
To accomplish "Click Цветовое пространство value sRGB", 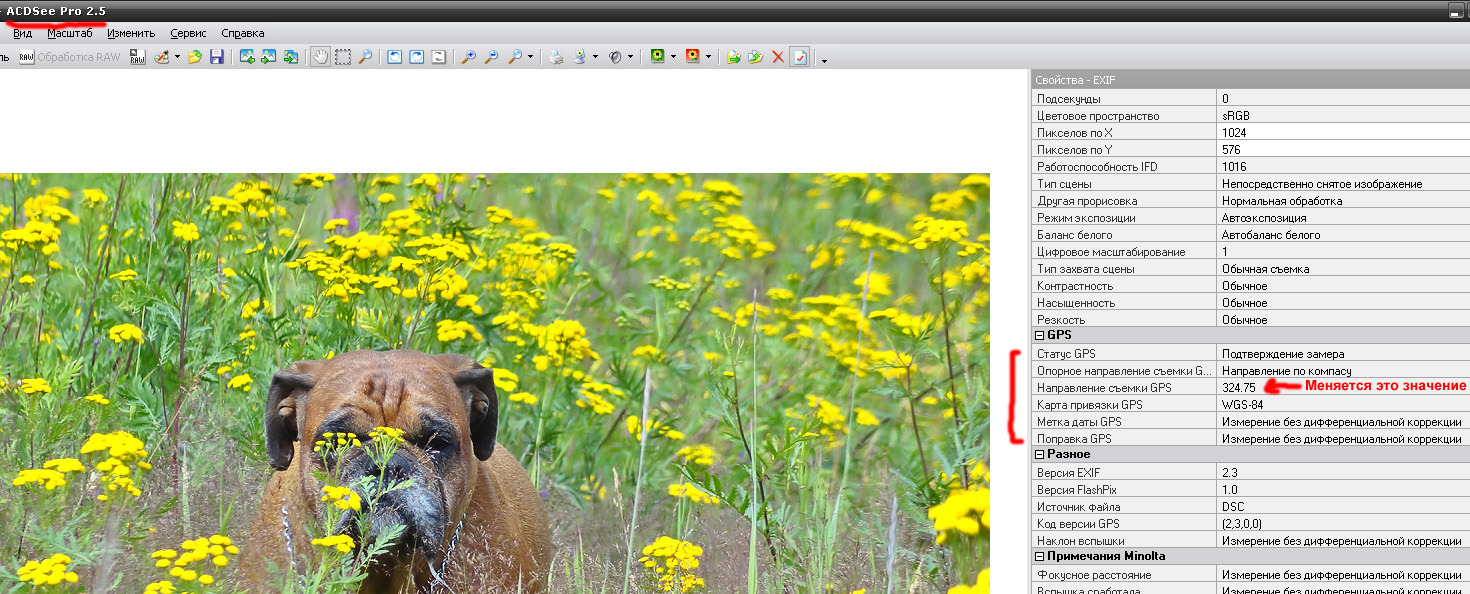I will point(1236,115).
